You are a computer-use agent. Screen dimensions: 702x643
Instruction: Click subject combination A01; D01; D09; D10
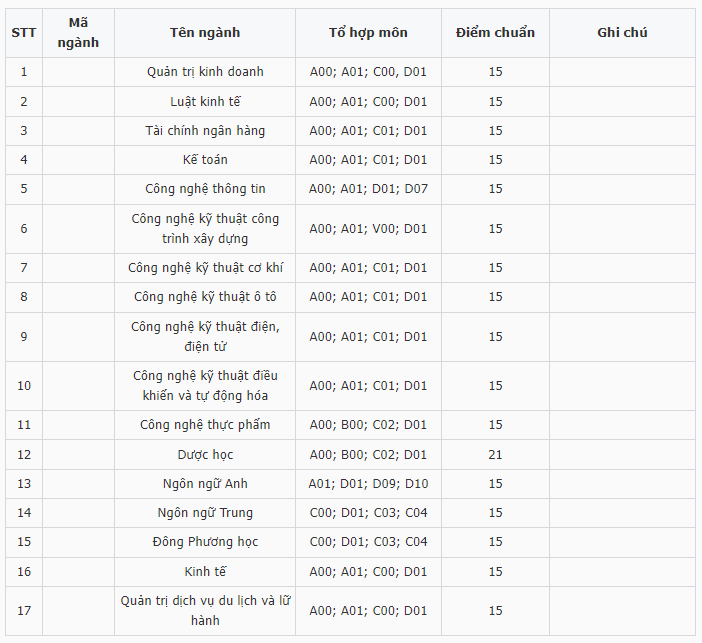(368, 483)
